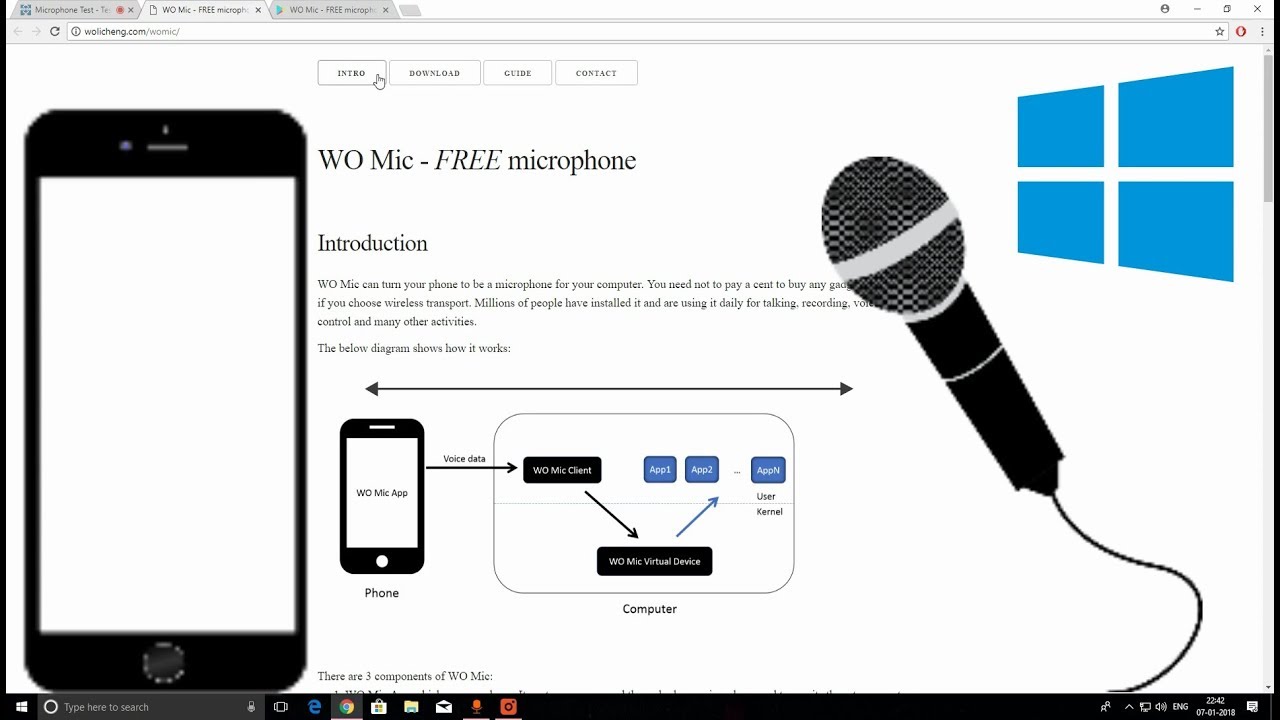Open the Opera extension icon in toolbar
Screen dimensions: 1280x720
click(x=1241, y=31)
